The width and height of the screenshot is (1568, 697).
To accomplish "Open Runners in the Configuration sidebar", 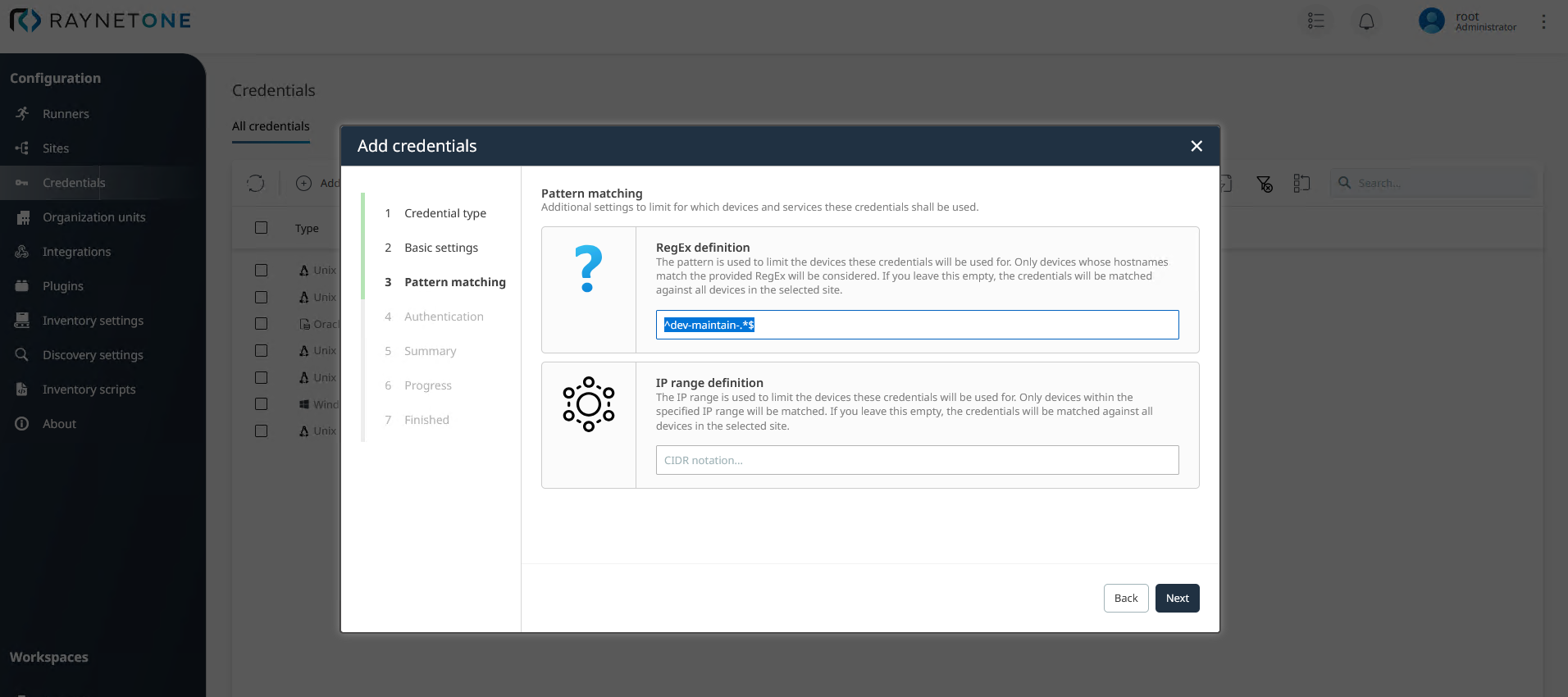I will 66,114.
